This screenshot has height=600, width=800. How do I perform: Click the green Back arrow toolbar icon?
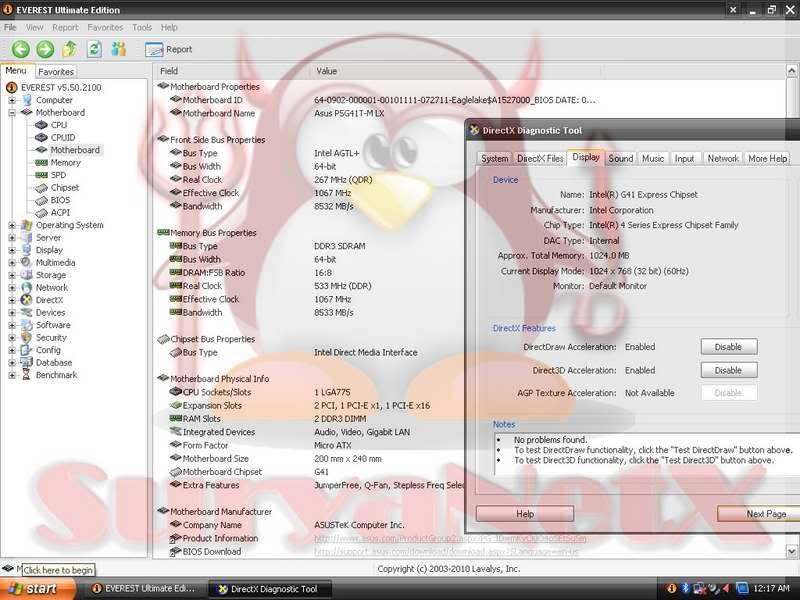point(21,49)
